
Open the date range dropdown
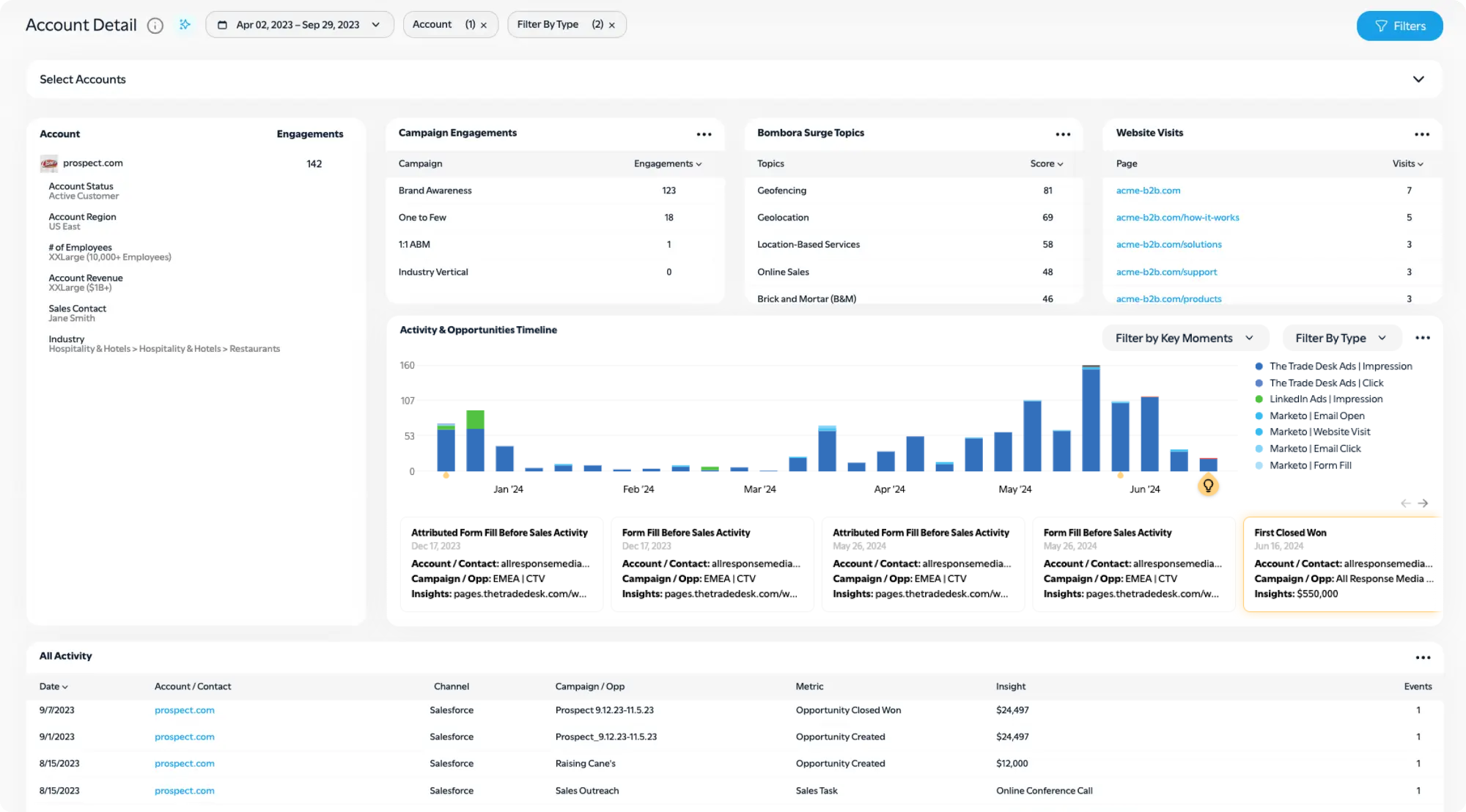coord(299,25)
